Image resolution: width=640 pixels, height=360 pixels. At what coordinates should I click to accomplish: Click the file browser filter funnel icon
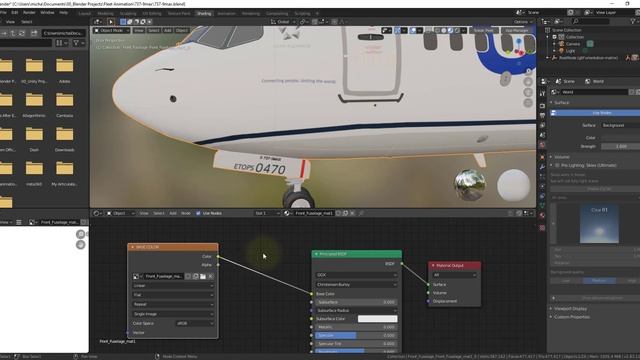click(x=76, y=43)
